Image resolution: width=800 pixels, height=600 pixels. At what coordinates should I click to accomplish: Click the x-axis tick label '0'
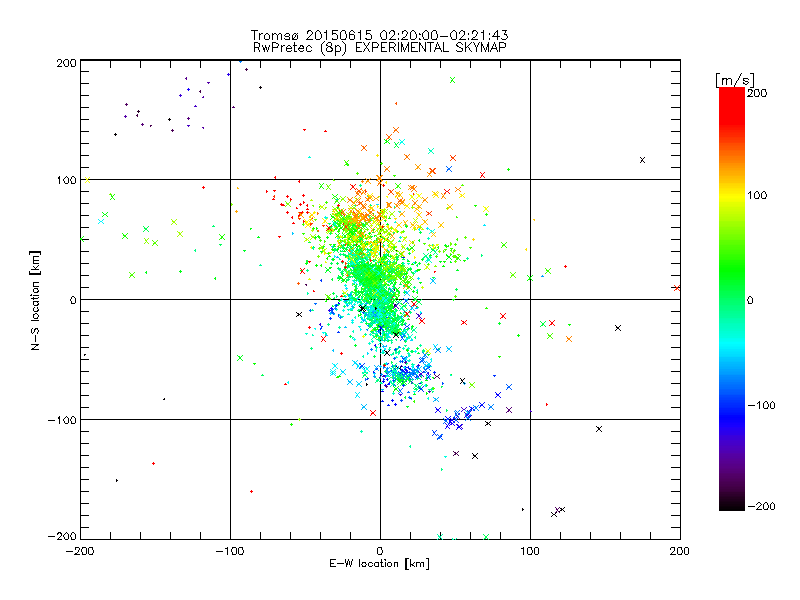380,551
